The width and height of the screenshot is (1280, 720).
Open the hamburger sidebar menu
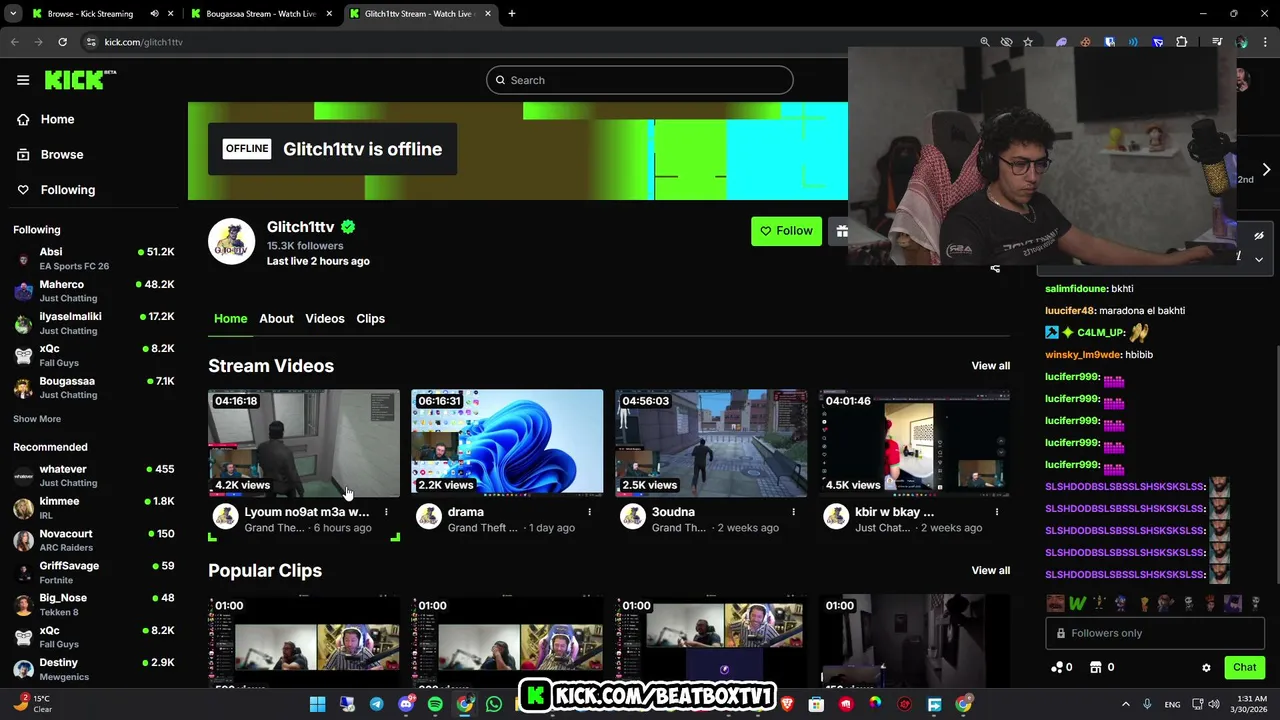[x=23, y=80]
